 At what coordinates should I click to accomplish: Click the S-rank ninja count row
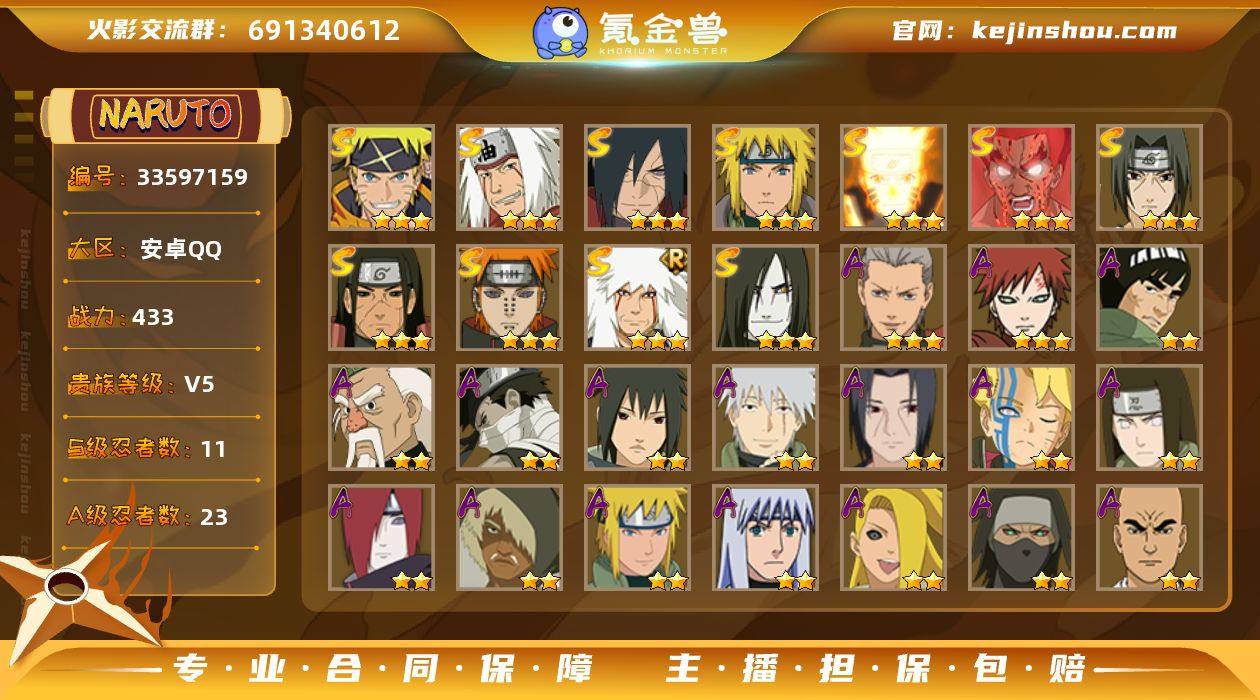[162, 449]
